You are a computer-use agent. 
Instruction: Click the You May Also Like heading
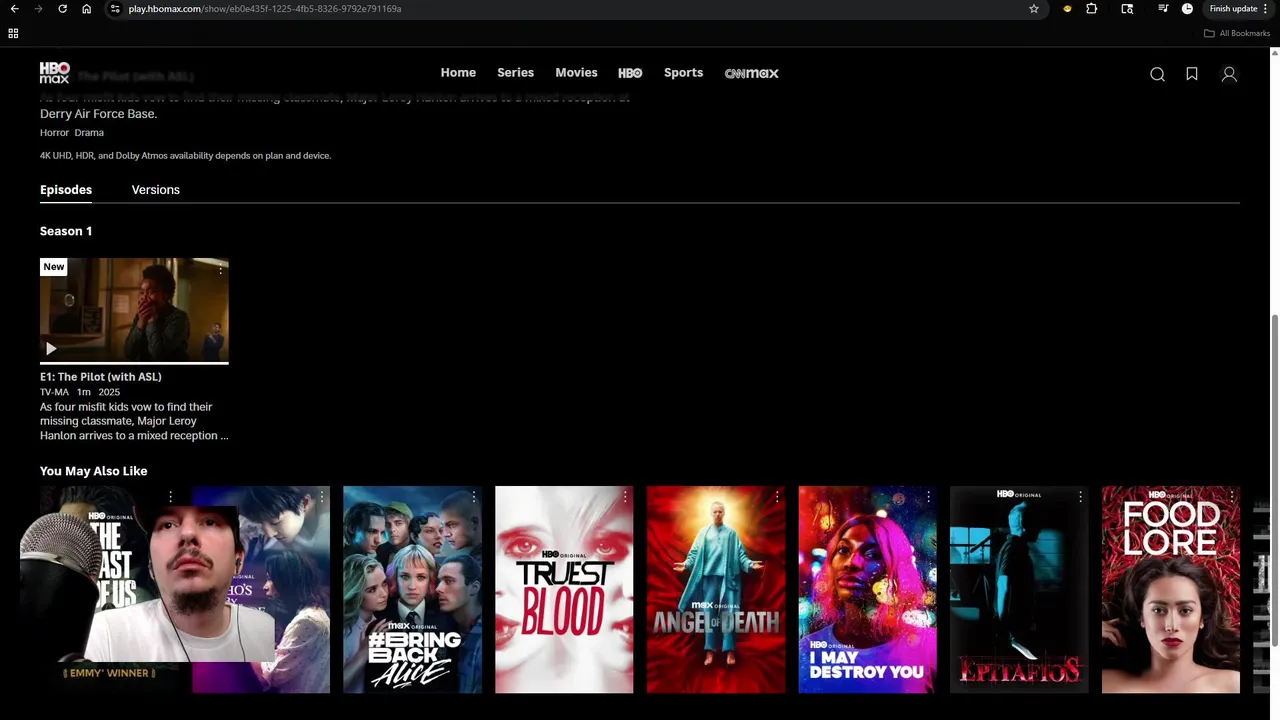click(x=93, y=471)
